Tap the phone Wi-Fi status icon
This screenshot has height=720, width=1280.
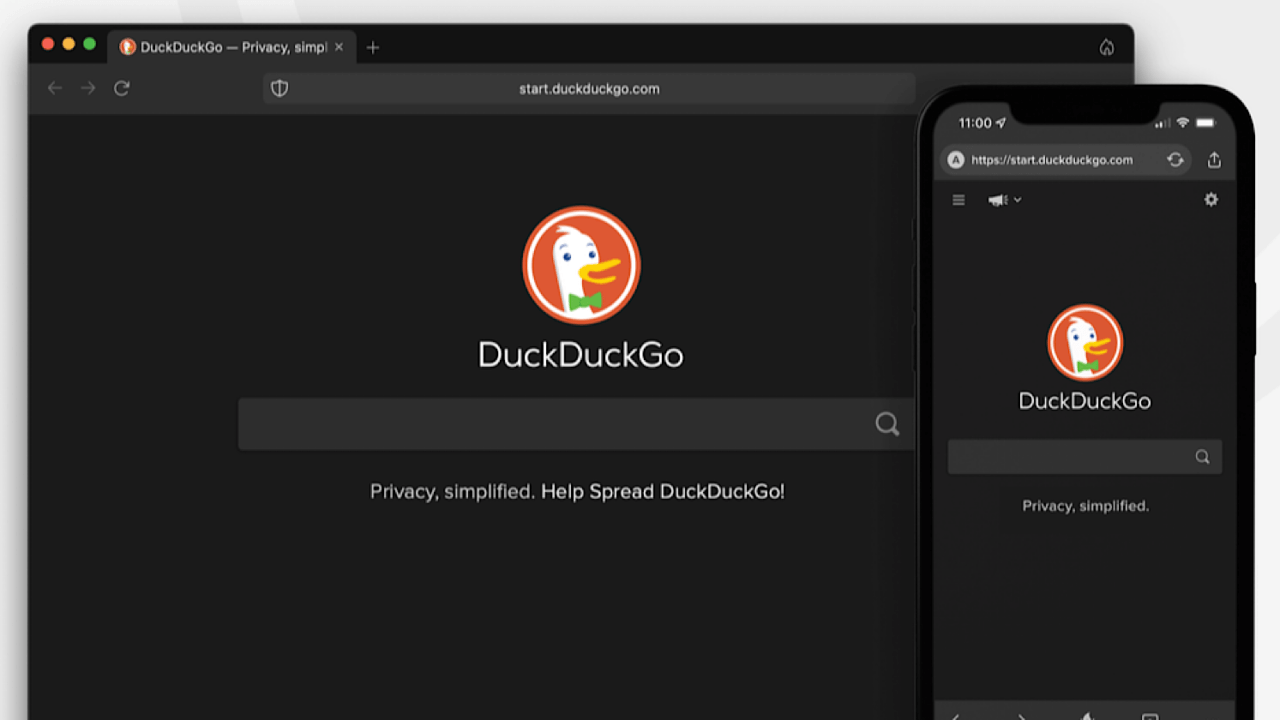(x=1182, y=122)
